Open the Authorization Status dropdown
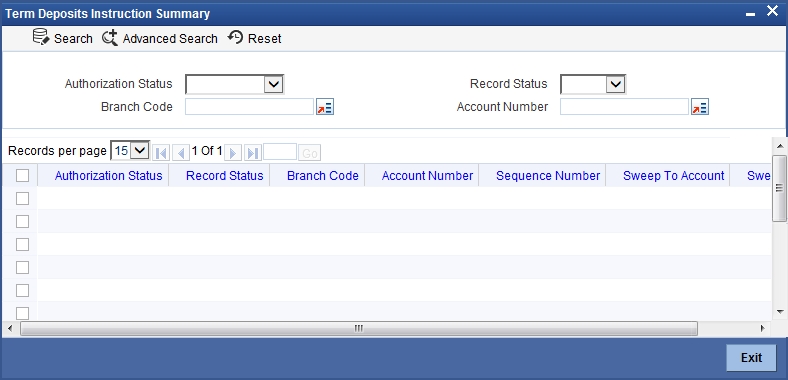Viewport: 788px width, 380px height. pyautogui.click(x=235, y=84)
